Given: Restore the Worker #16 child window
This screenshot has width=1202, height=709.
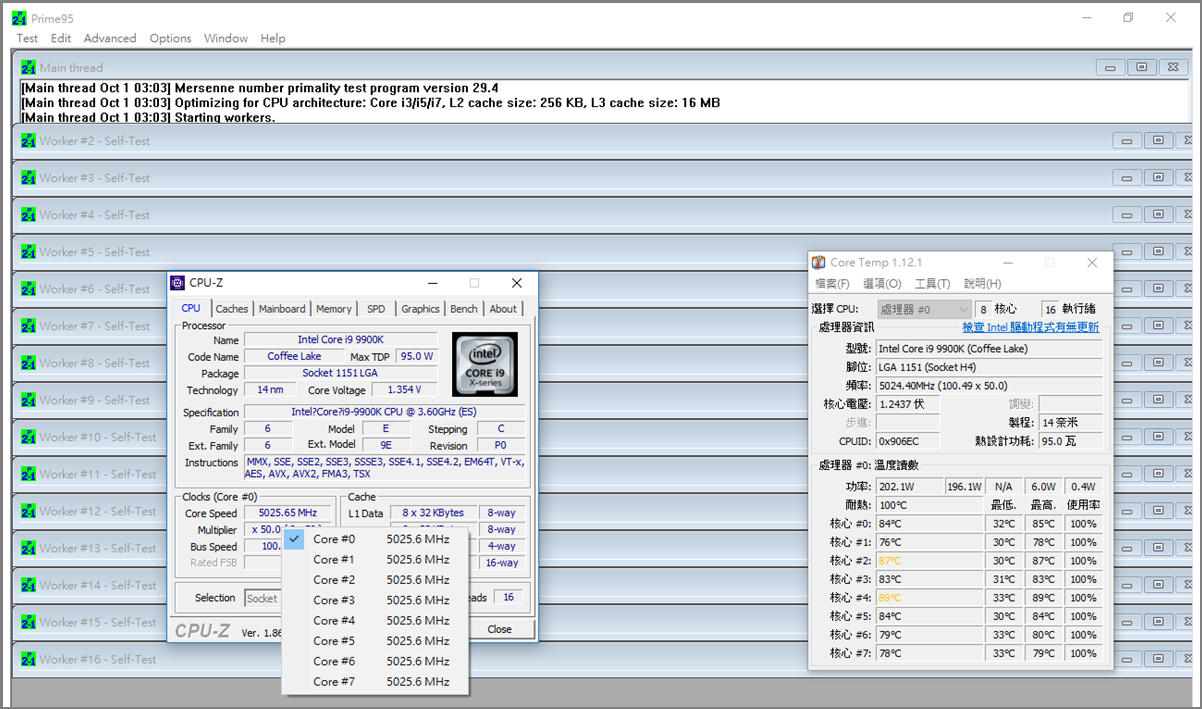Looking at the screenshot, I should tap(1158, 659).
